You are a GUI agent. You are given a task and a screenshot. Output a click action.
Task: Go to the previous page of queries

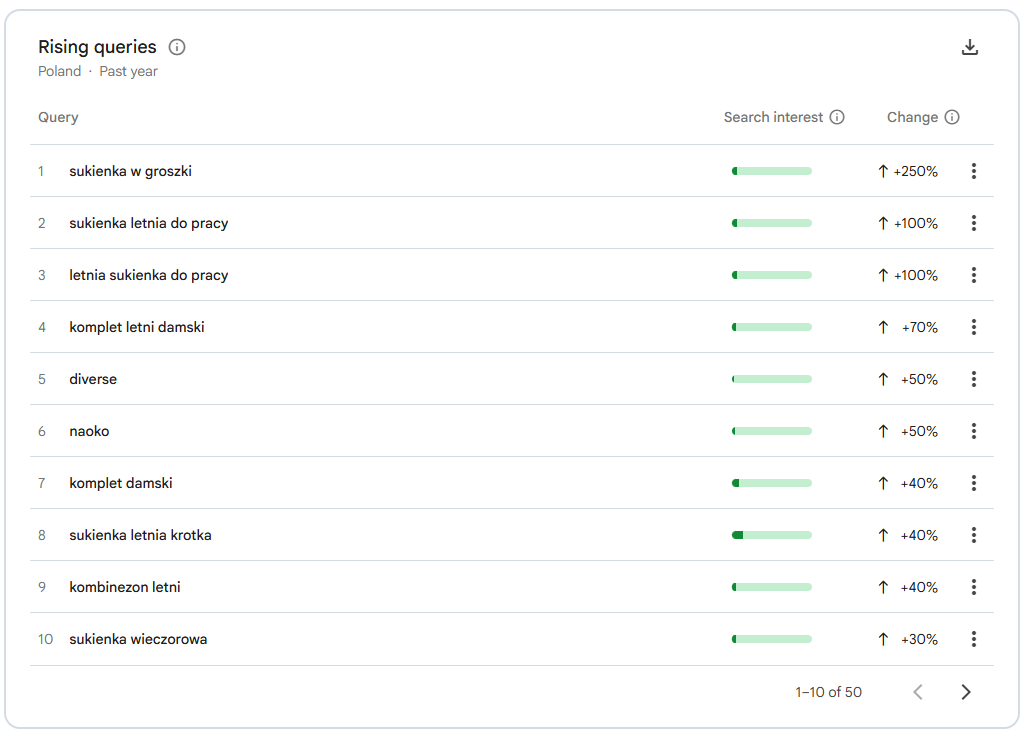coord(918,692)
